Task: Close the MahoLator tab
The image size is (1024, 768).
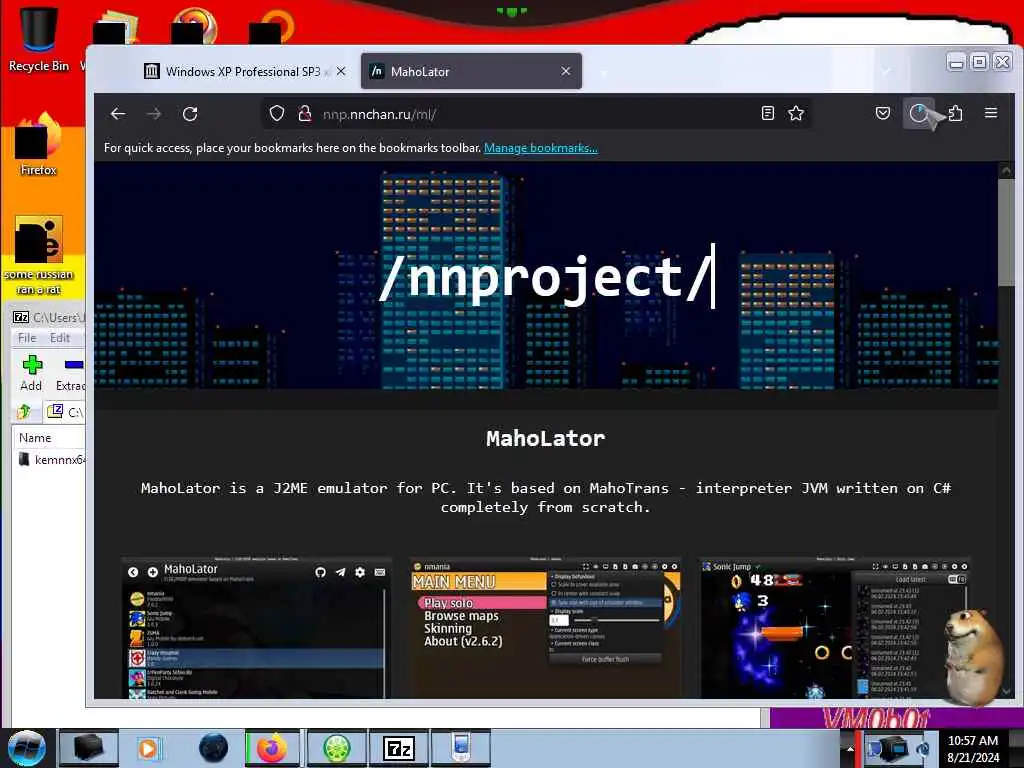Action: 566,71
